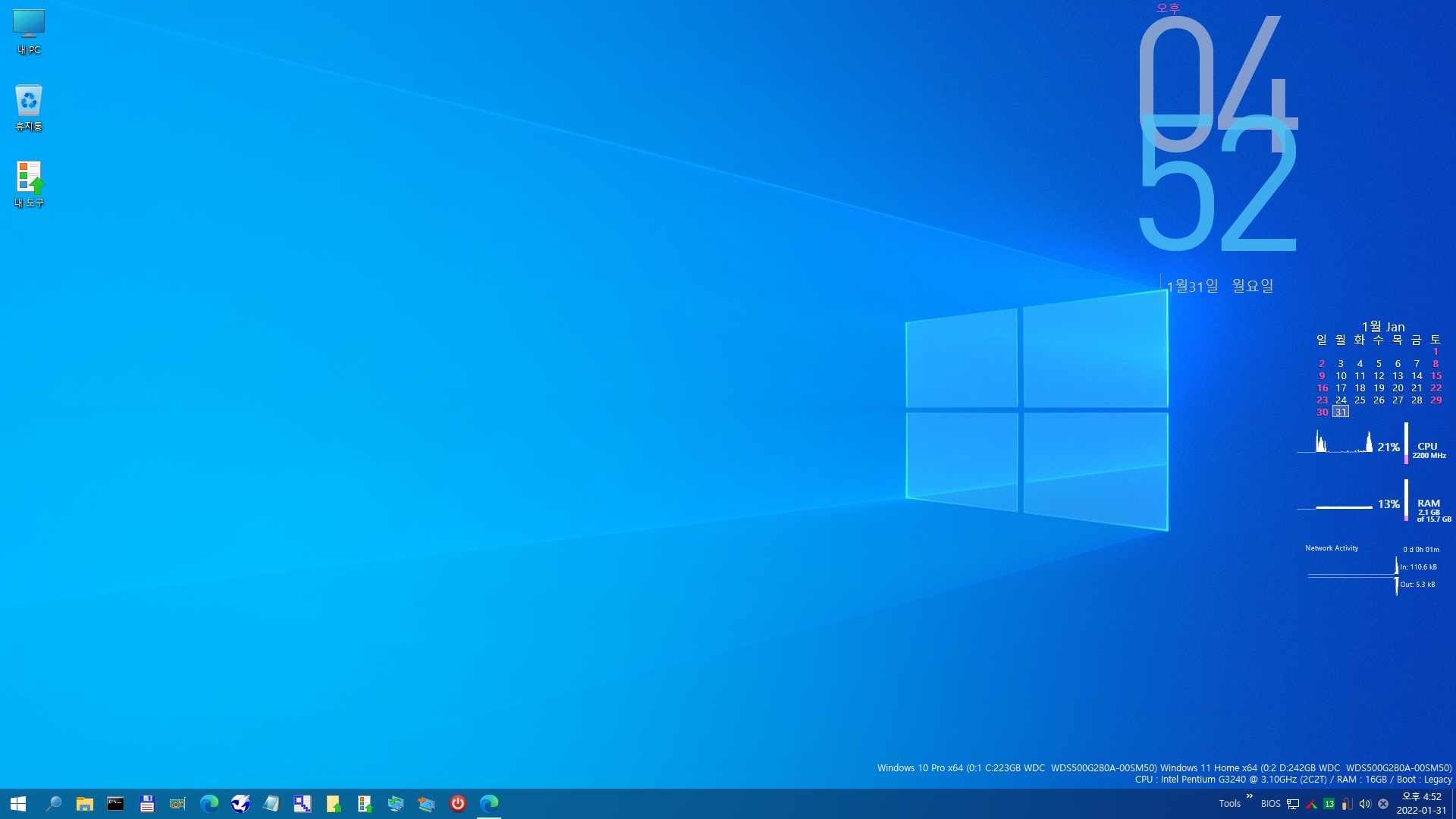Image resolution: width=1456 pixels, height=819 pixels.
Task: Click the stacked monitors orange arrow taskbar icon
Action: pyautogui.click(x=426, y=804)
